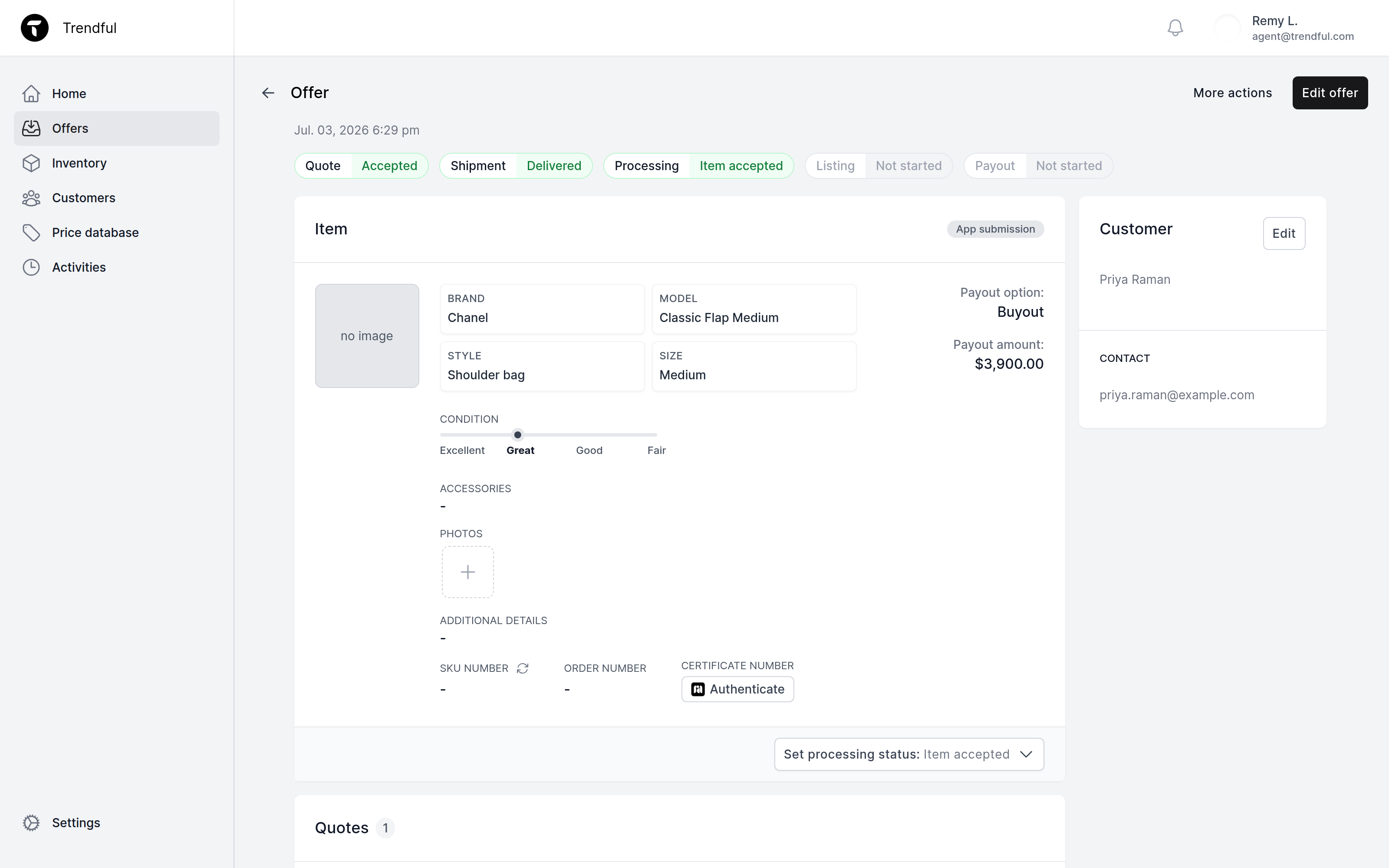Screen dimensions: 1389x868
Task: Click the Price database tag icon
Action: pyautogui.click(x=32, y=233)
